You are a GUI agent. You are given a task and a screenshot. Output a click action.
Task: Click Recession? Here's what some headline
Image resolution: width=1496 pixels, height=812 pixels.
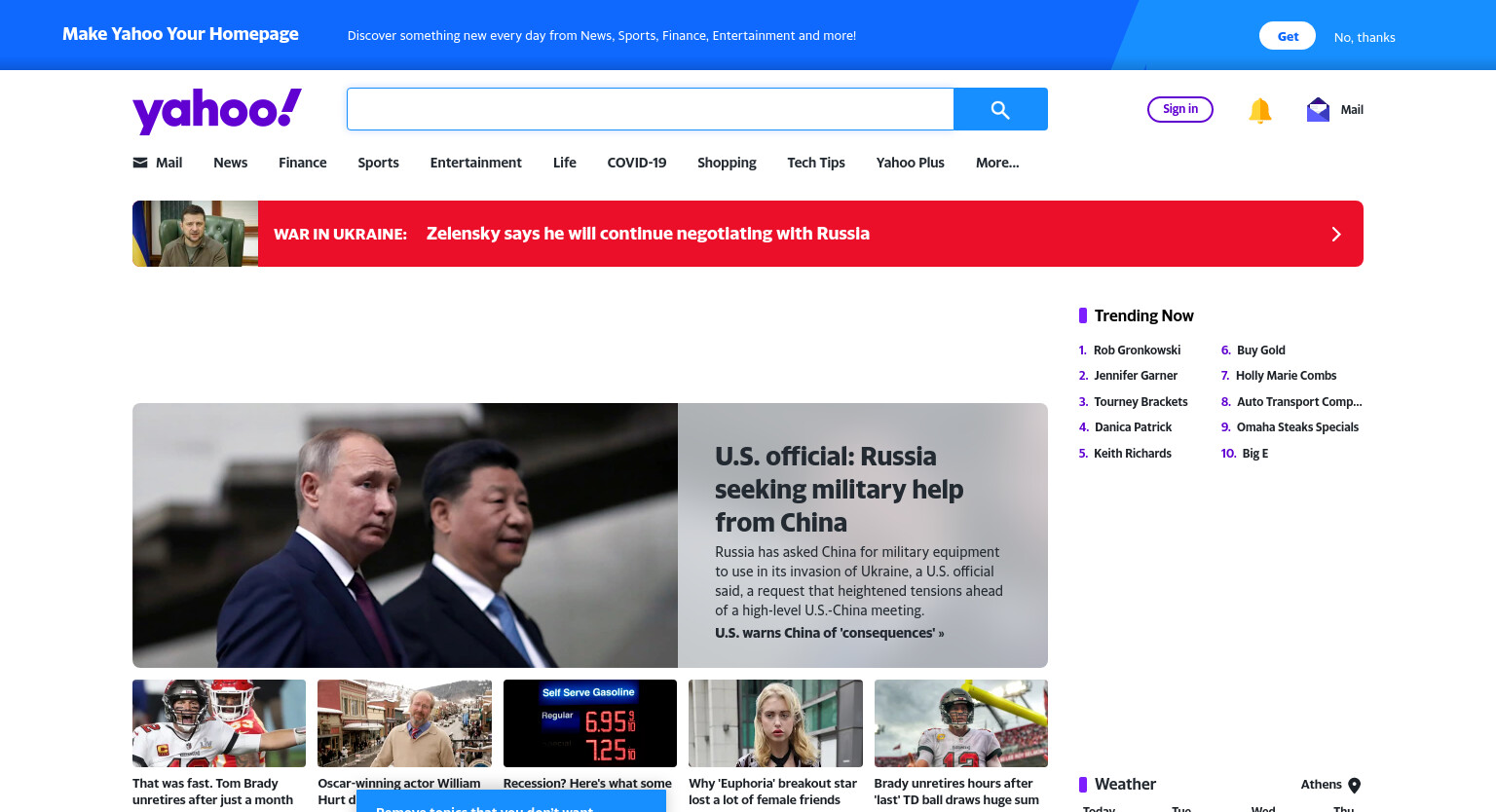click(587, 784)
